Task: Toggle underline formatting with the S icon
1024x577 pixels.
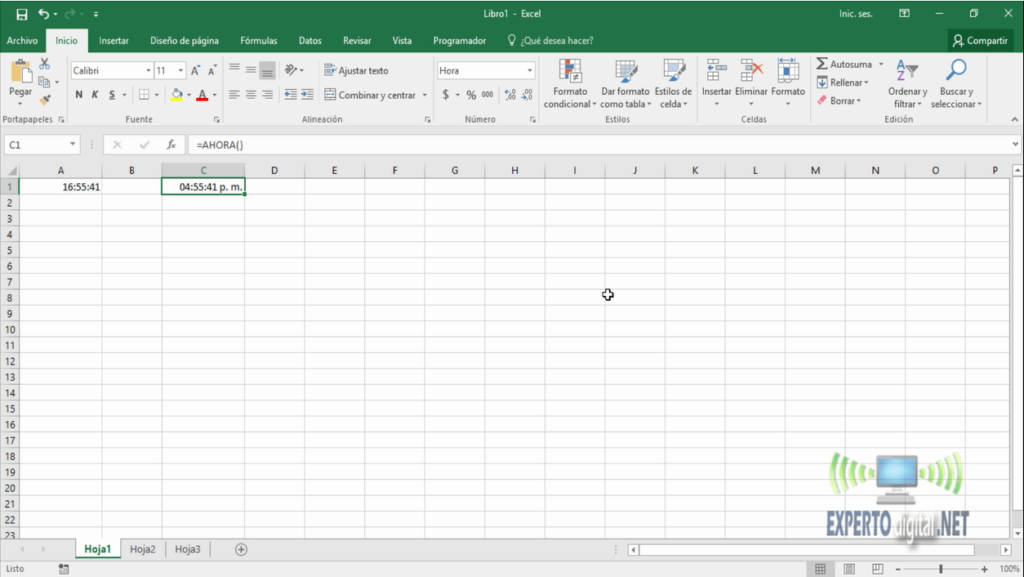Action: pos(112,94)
